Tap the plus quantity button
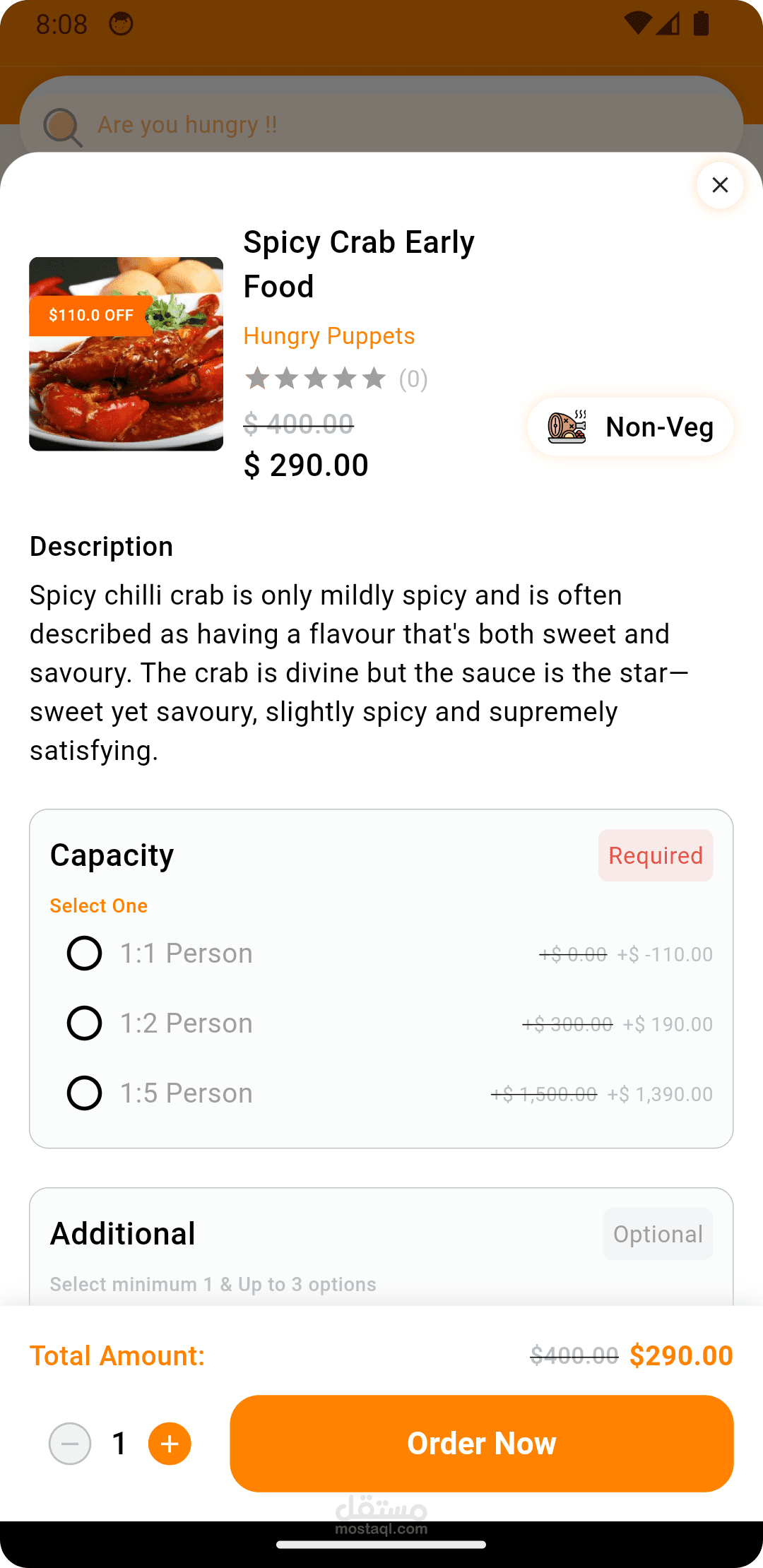The image size is (763, 1568). (170, 1444)
